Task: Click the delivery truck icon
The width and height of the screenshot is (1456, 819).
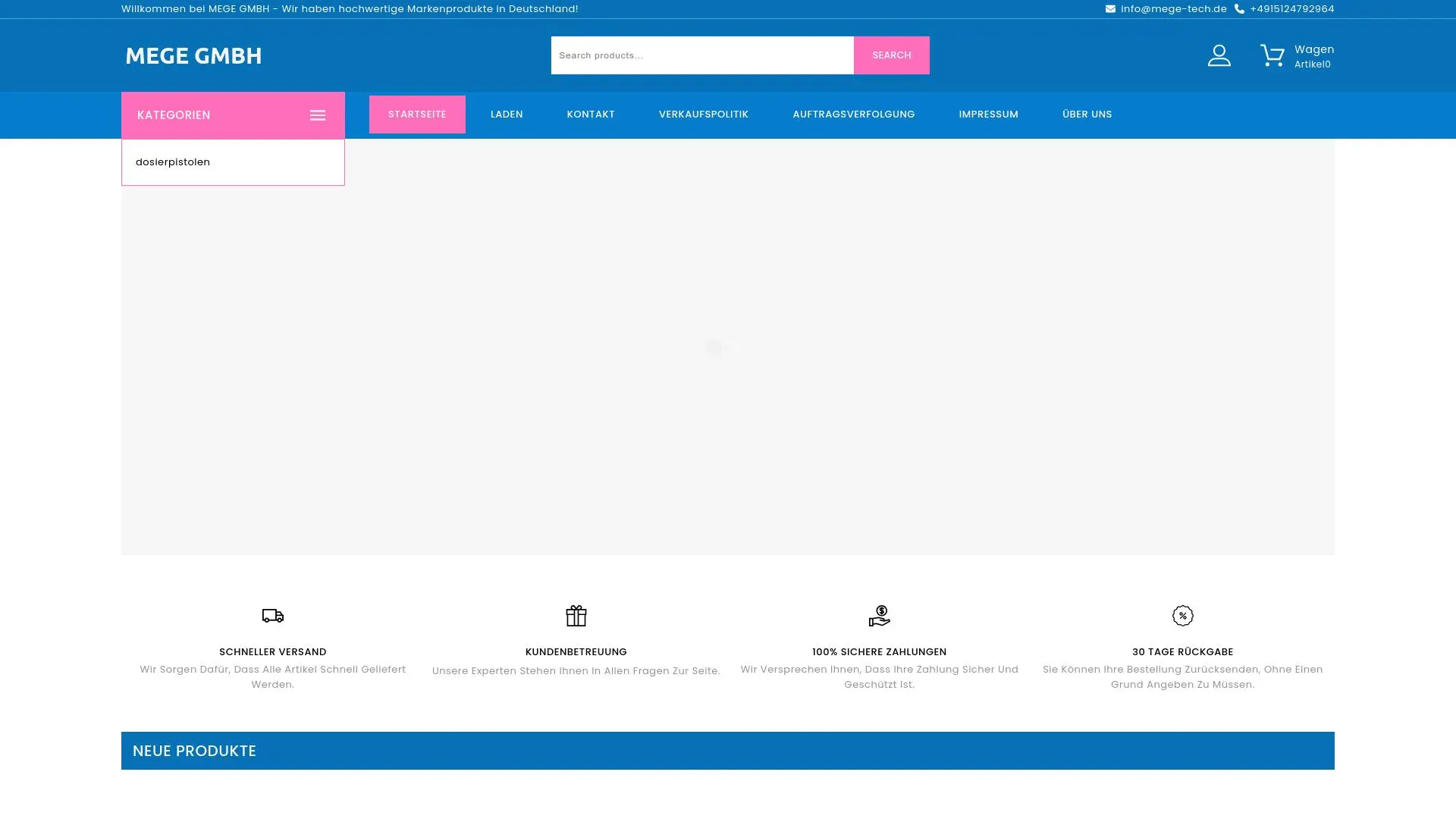Action: [273, 616]
